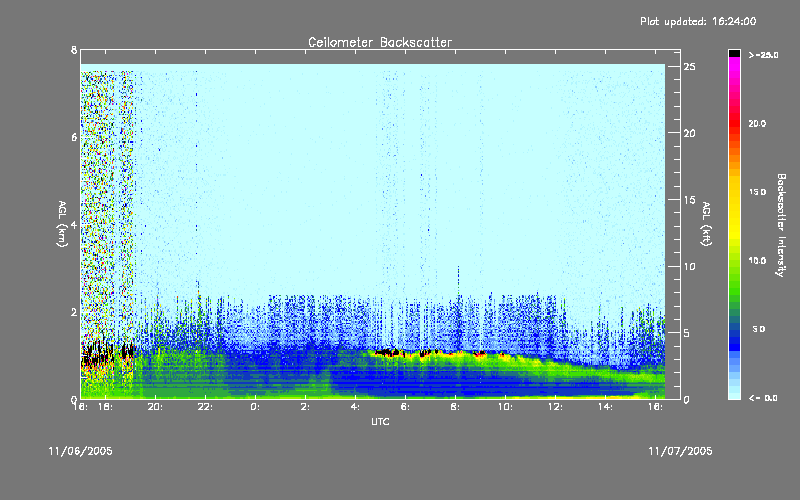The height and width of the screenshot is (500, 800).
Task: Click the "20.0" colorbar label
Action: [758, 124]
